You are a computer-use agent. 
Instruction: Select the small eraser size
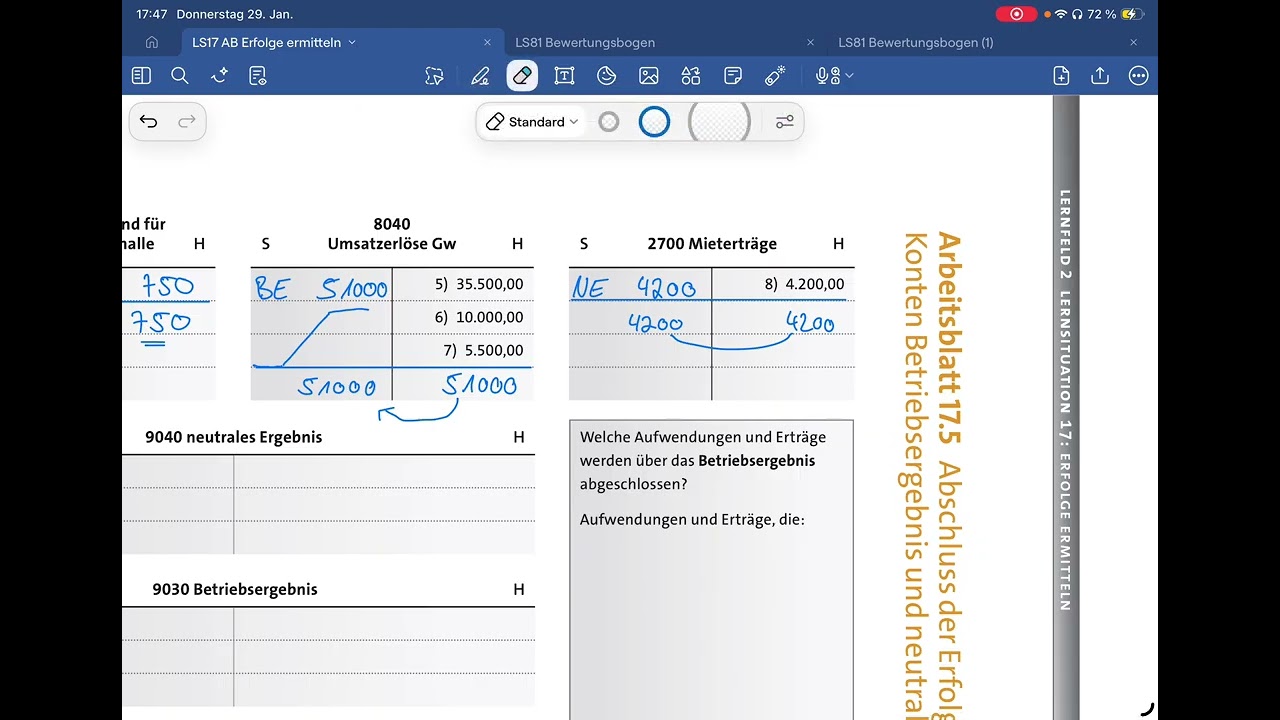pyautogui.click(x=609, y=122)
